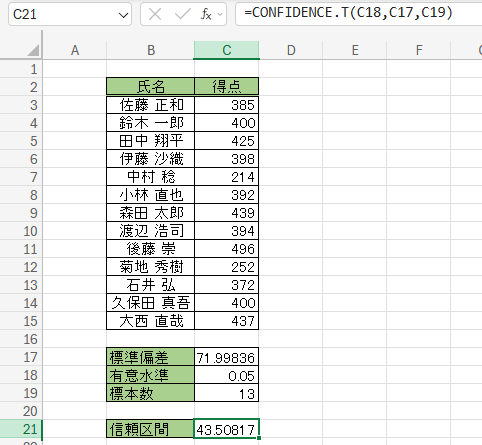
Task: Expand the function dropdown beside fx
Action: (220, 14)
